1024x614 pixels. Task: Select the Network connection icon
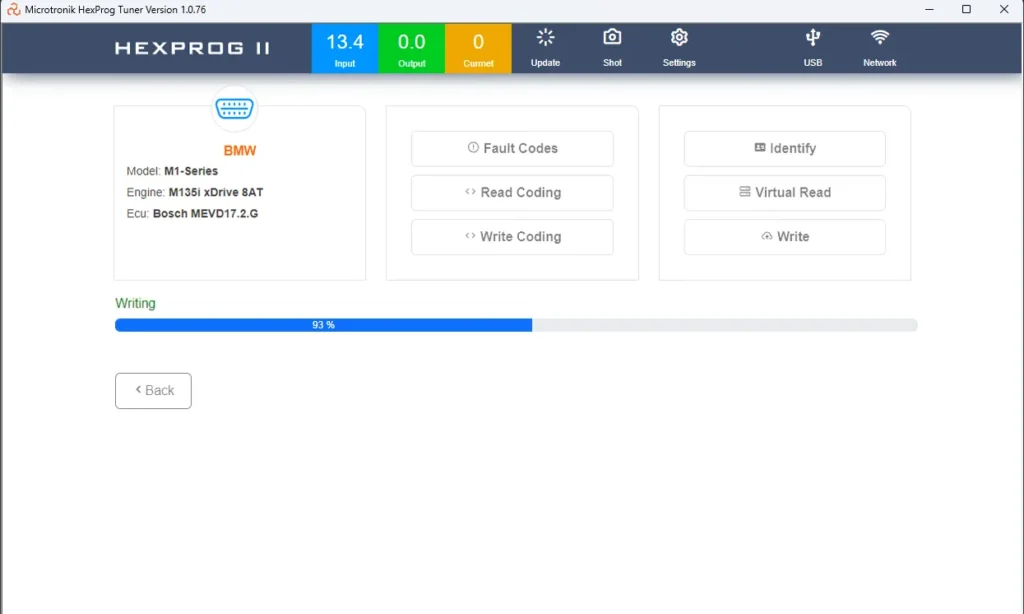[879, 47]
